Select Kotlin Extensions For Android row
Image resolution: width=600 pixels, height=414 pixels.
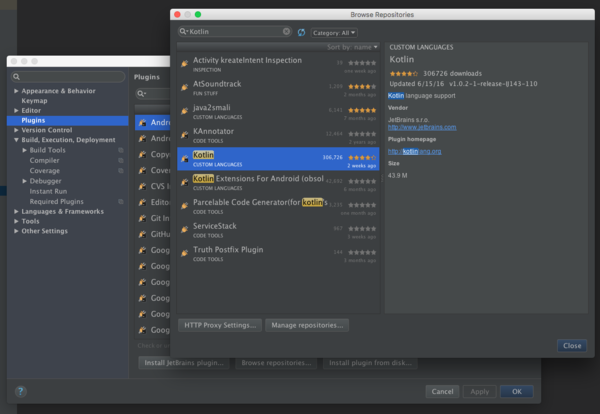[x=278, y=183]
